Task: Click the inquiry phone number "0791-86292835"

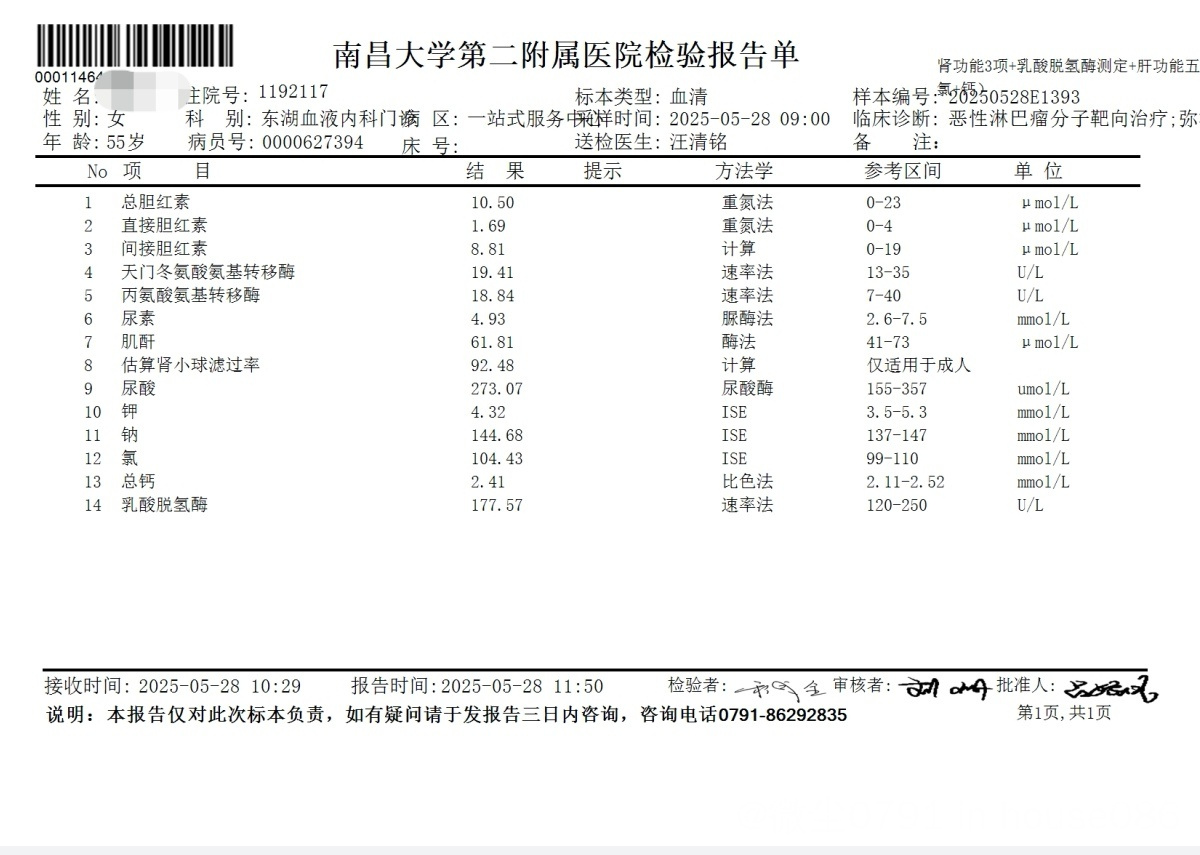Action: pos(783,715)
